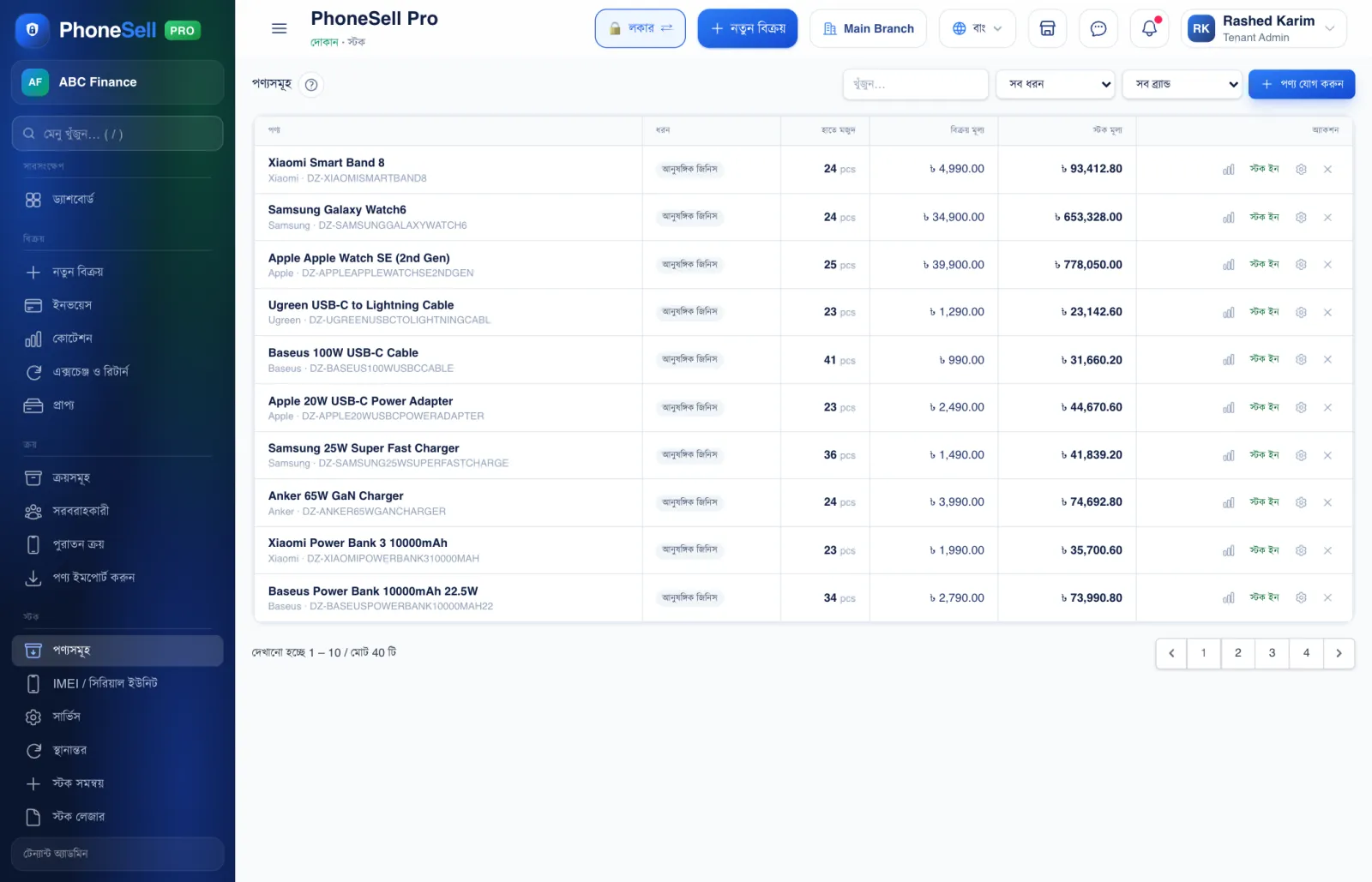Open সরবরাহকারী in the sidebar
The height and width of the screenshot is (882, 1372).
click(x=117, y=512)
